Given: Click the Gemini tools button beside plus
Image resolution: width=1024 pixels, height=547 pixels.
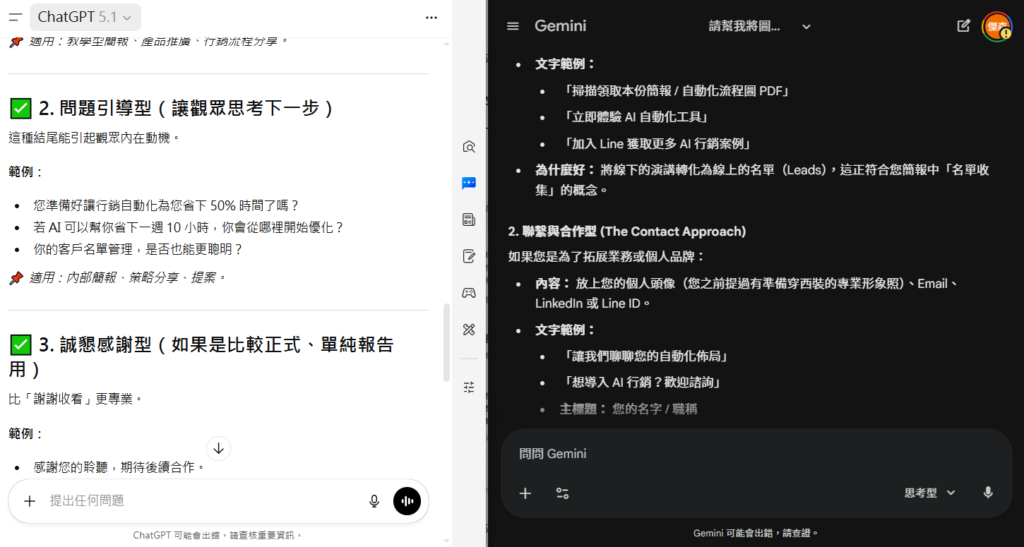Looking at the screenshot, I should [562, 493].
